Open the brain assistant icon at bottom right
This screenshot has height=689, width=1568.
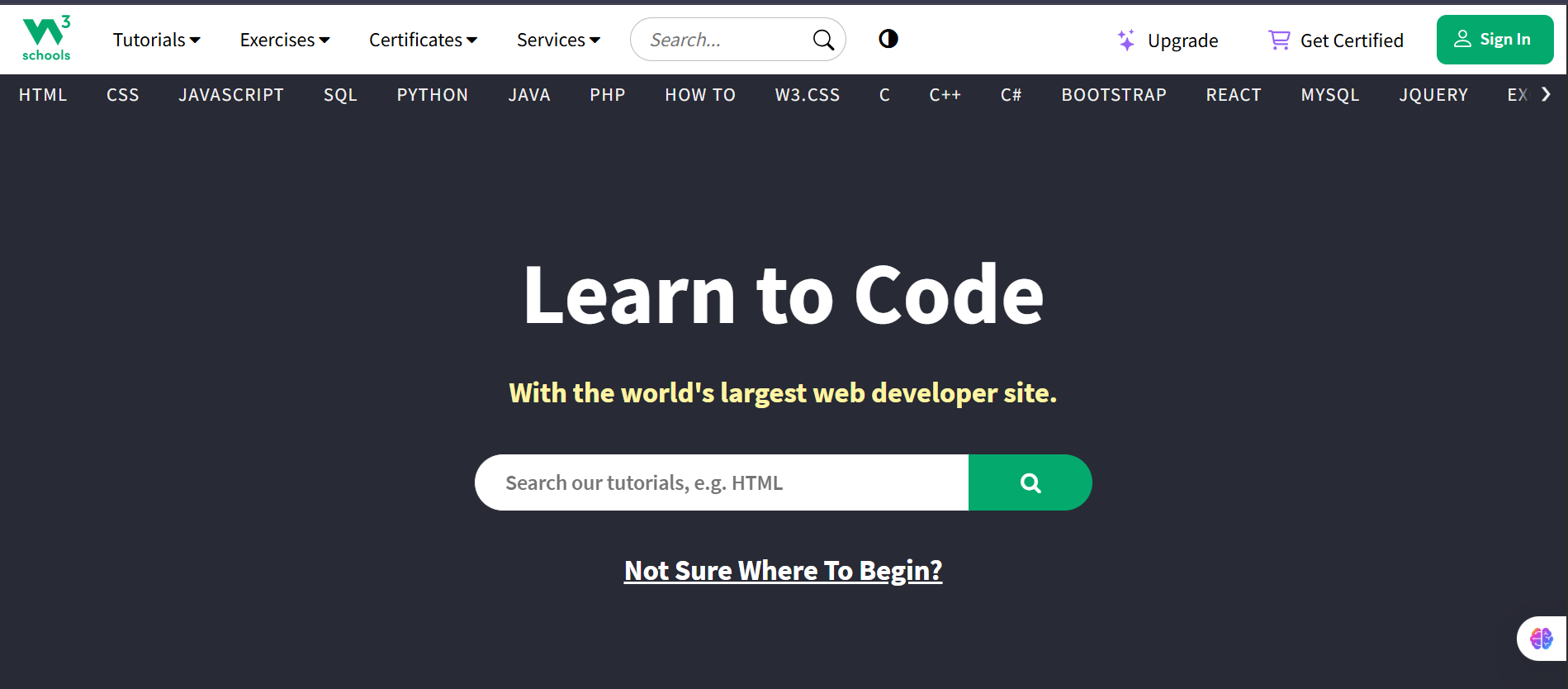coord(1541,639)
